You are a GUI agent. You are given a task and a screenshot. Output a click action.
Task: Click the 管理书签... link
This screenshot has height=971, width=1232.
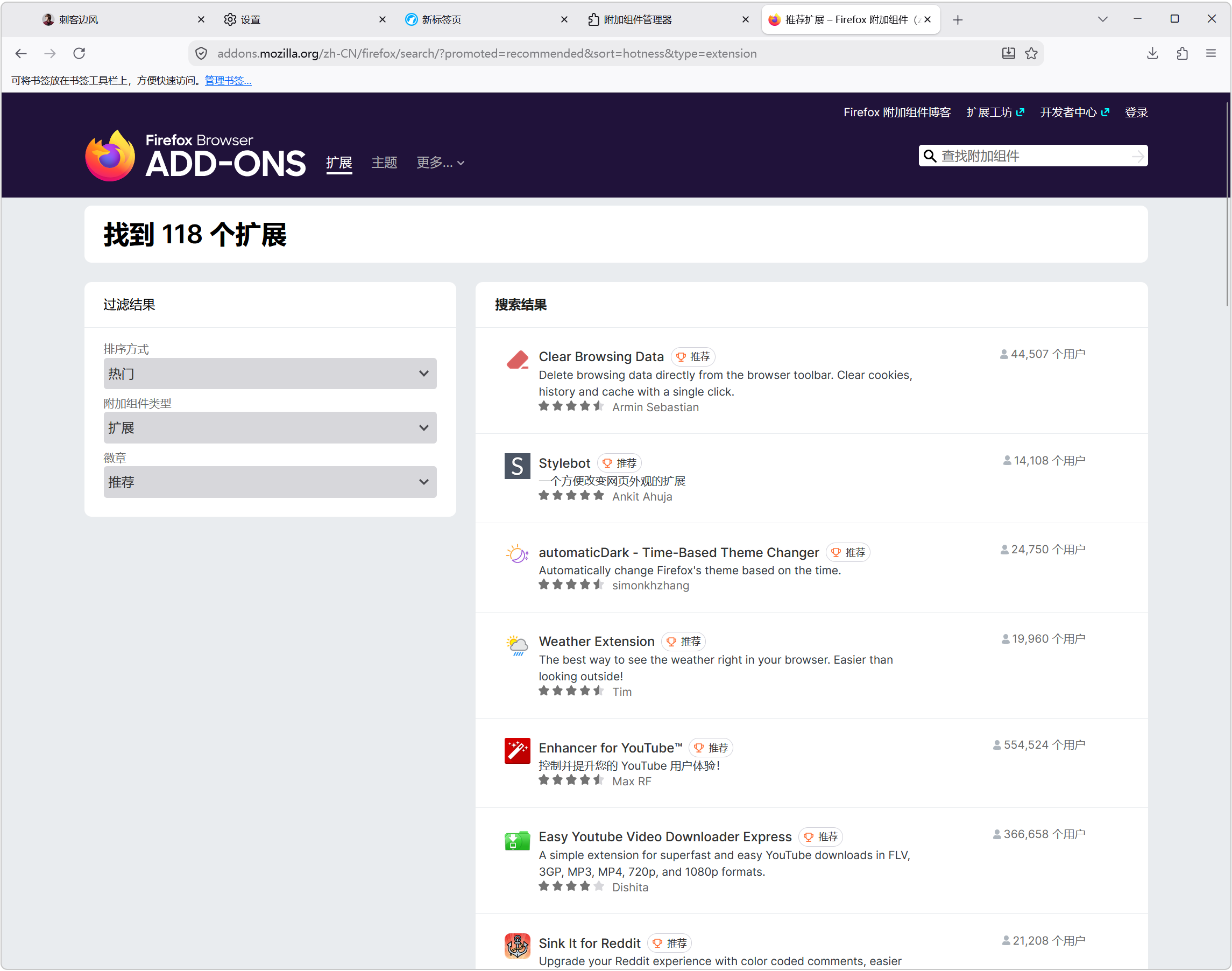pyautogui.click(x=228, y=81)
